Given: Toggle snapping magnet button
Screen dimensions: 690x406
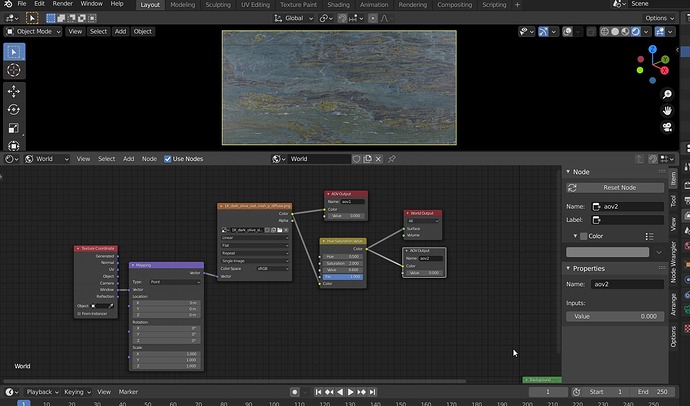Looking at the screenshot, I should 343,18.
